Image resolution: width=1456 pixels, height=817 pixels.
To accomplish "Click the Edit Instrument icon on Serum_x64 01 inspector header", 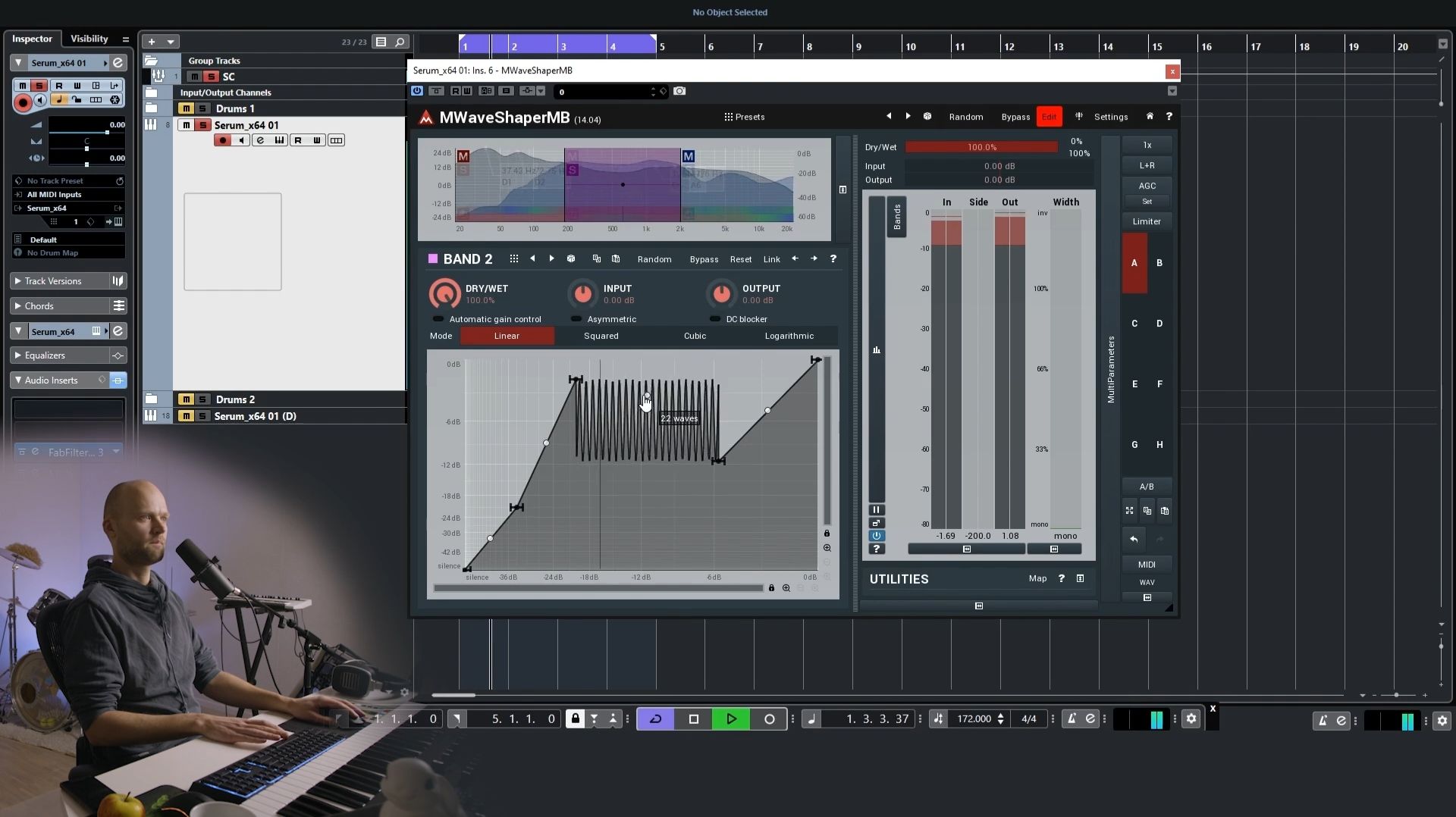I will point(118,63).
